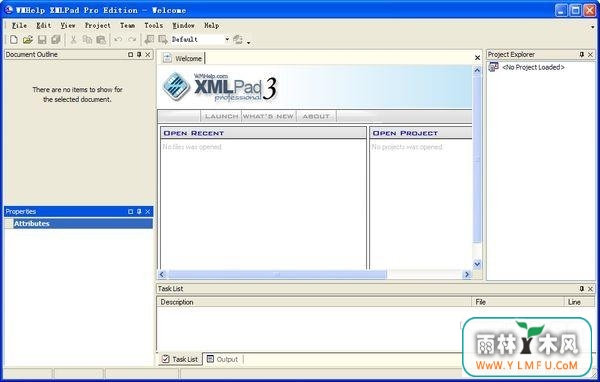Image resolution: width=600 pixels, height=382 pixels.
Task: Open the View menu
Action: click(68, 25)
